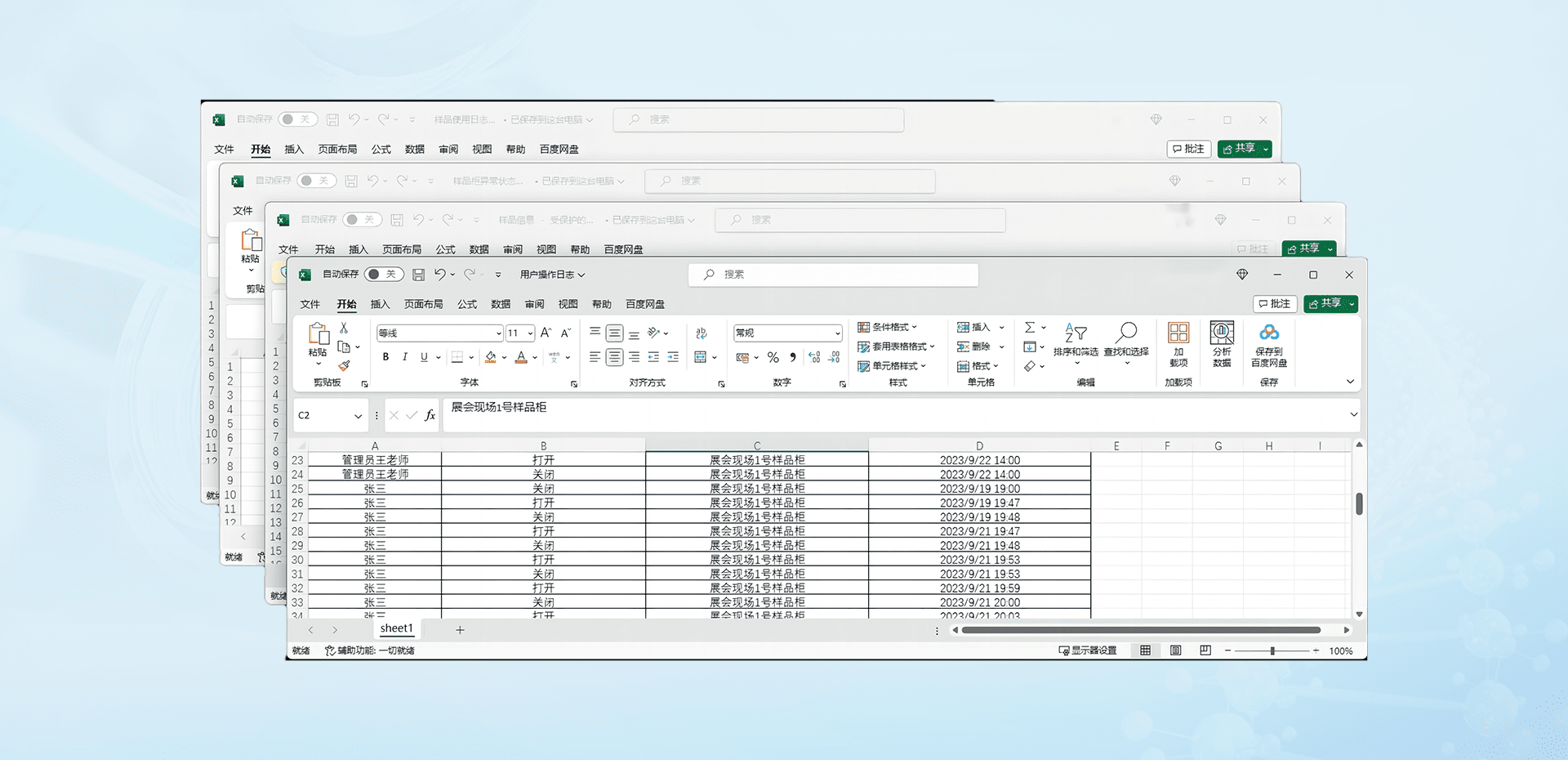
Task: Click Save to Baidu Netdisk cloud icon
Action: coord(1269,332)
